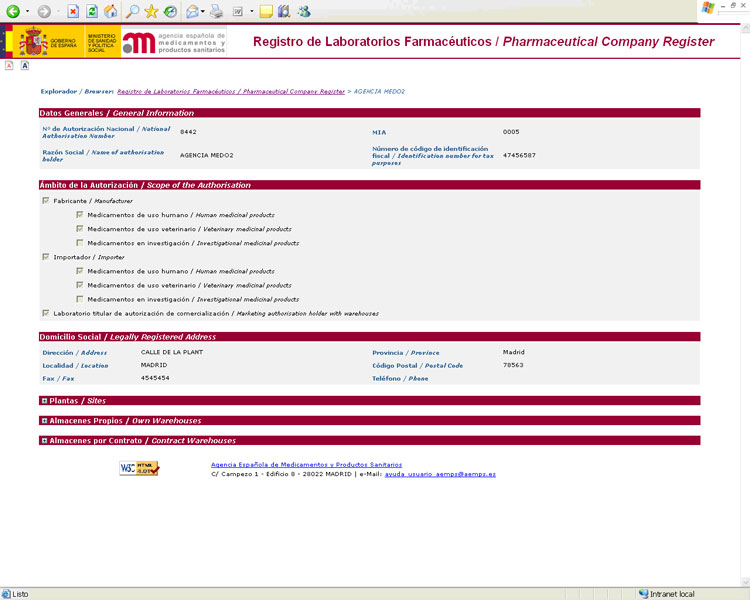Toggle Manufacturer Human medicinal products checkbox
The height and width of the screenshot is (600, 750).
point(80,215)
